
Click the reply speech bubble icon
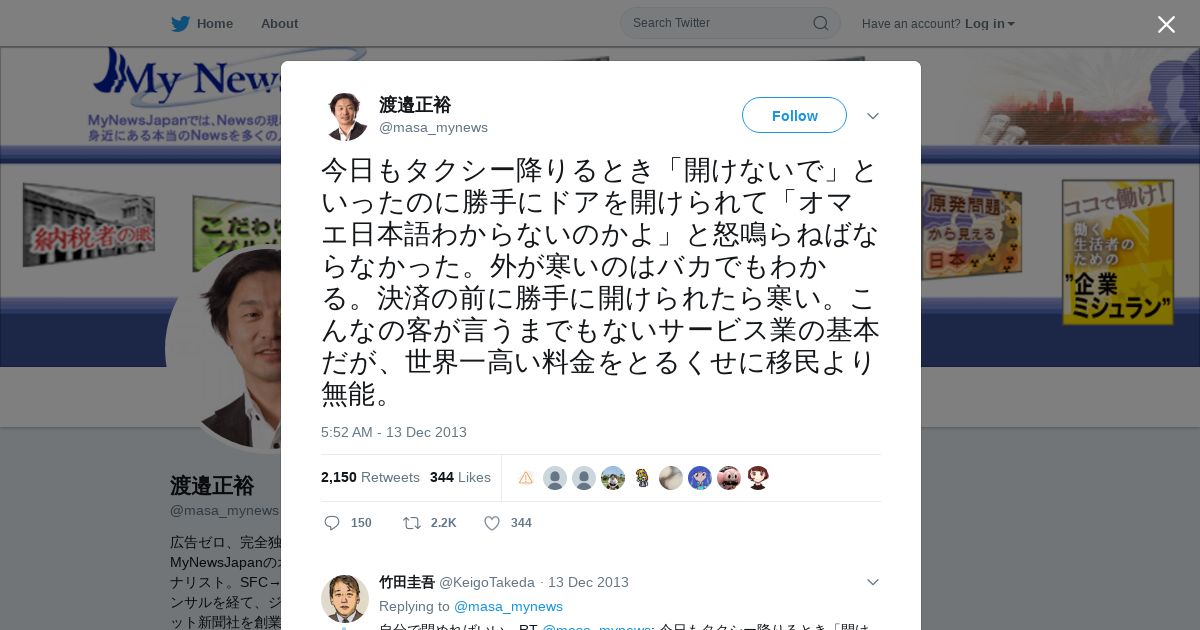[332, 523]
